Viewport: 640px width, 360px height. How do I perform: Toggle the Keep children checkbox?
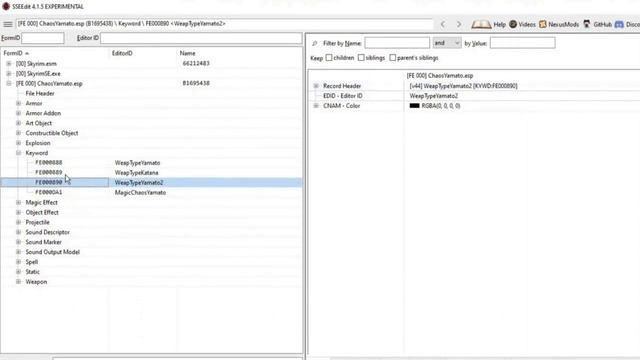pyautogui.click(x=329, y=58)
